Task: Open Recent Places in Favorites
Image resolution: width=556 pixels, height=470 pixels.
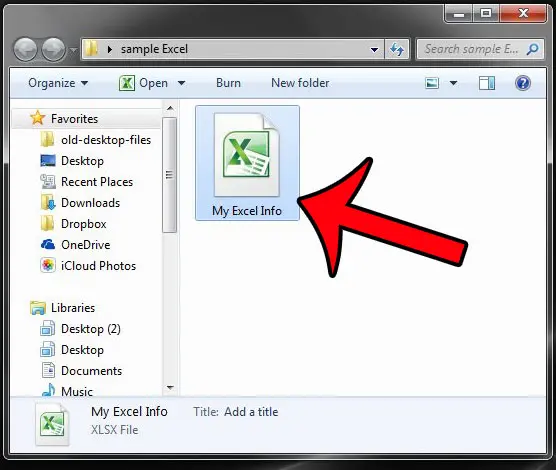Action: point(97,182)
